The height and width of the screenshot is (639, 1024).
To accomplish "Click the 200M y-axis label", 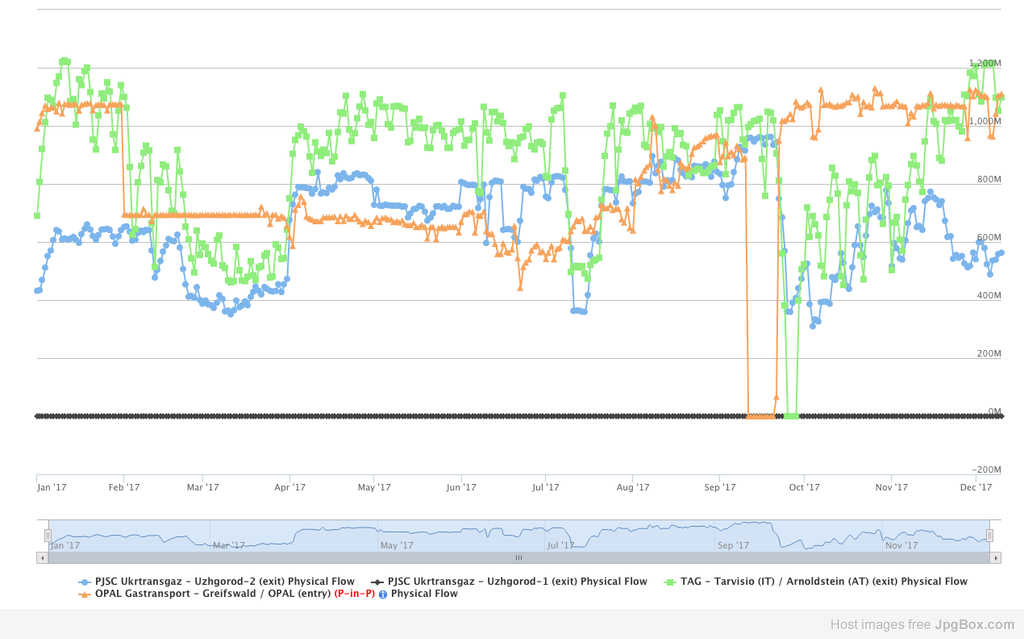I will click(x=989, y=354).
